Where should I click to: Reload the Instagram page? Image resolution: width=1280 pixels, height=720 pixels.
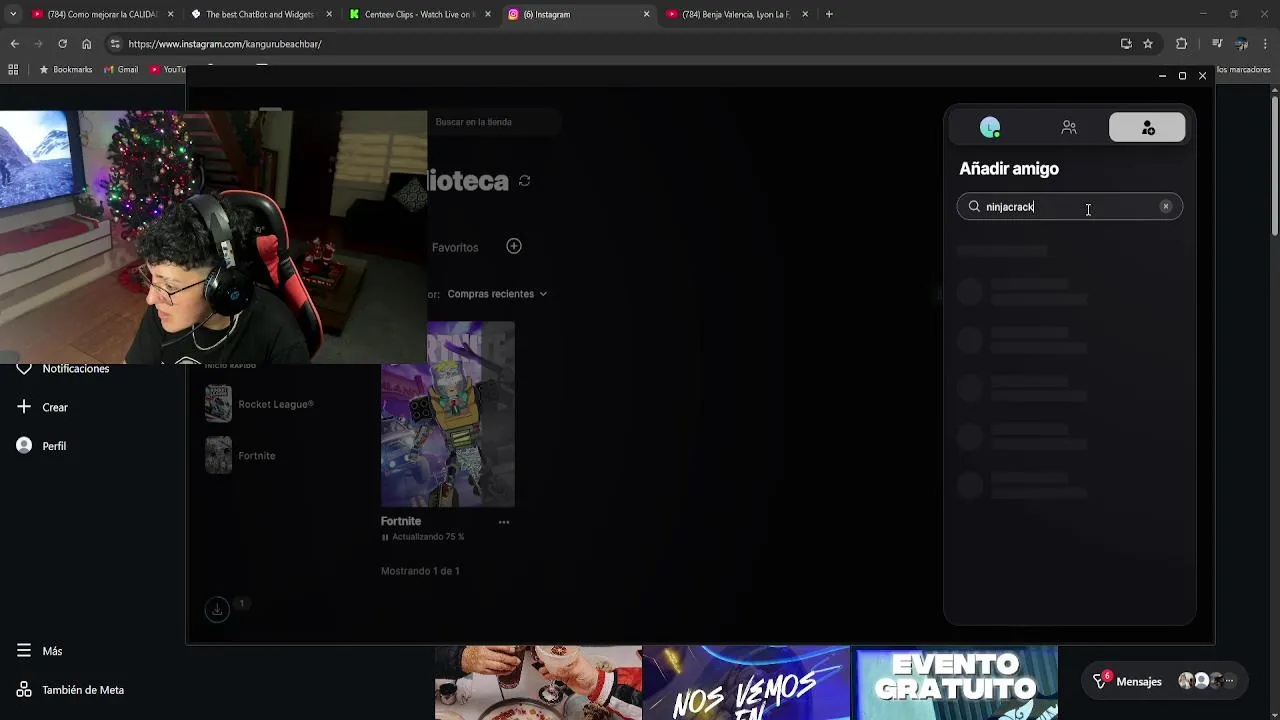62,44
